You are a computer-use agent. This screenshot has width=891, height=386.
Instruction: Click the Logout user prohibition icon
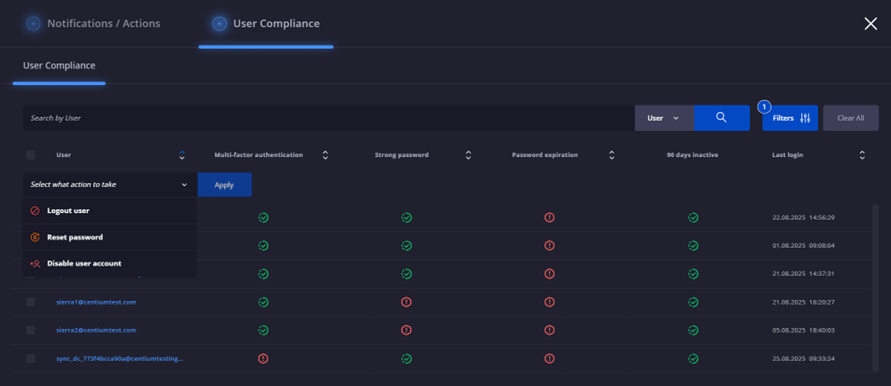click(35, 211)
